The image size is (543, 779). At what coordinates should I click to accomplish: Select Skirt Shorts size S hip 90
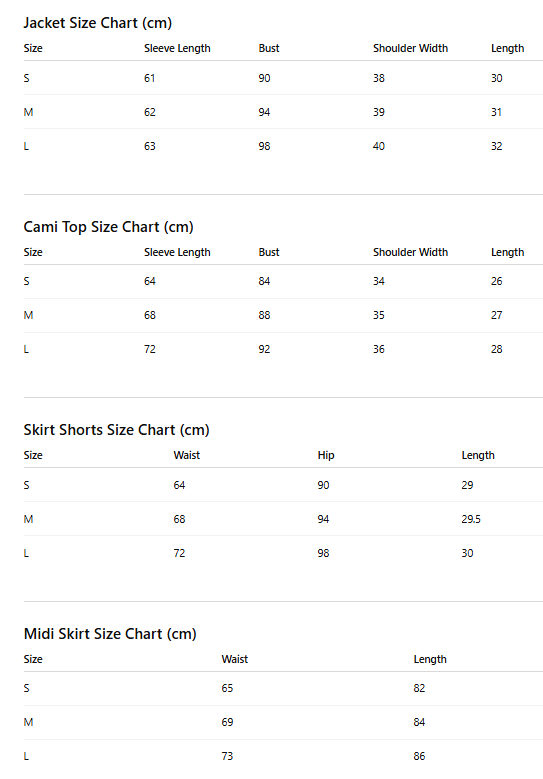323,485
